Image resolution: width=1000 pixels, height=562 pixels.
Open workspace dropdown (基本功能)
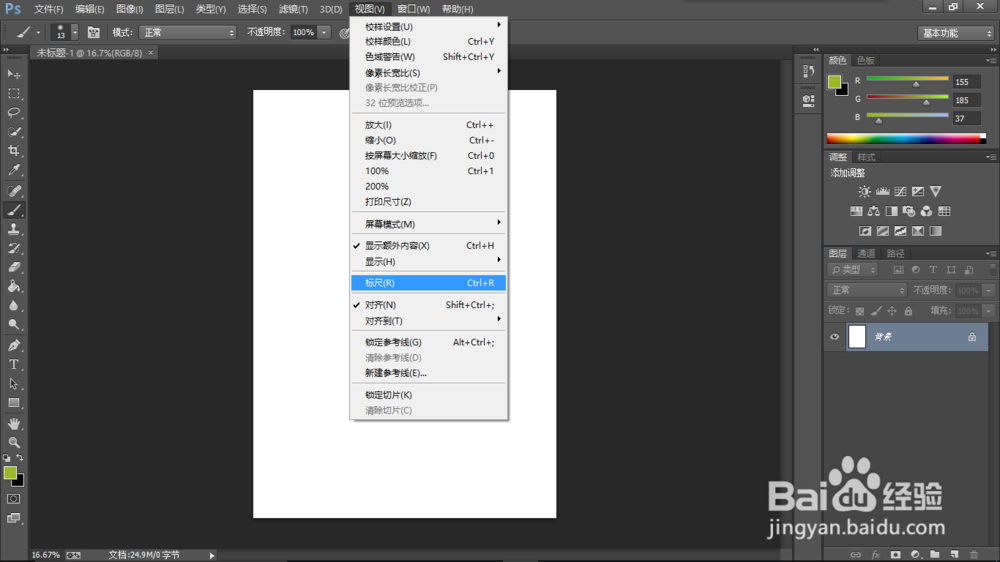(x=955, y=33)
